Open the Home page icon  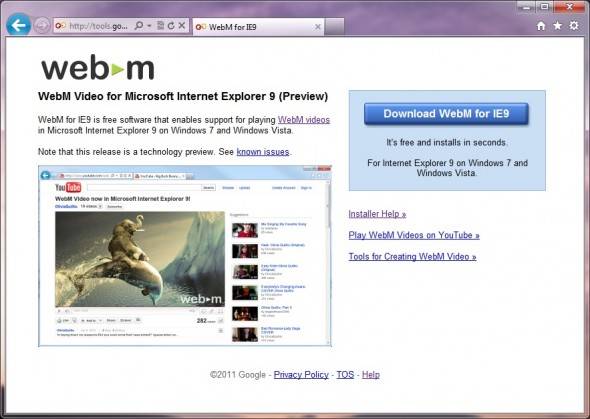(541, 26)
